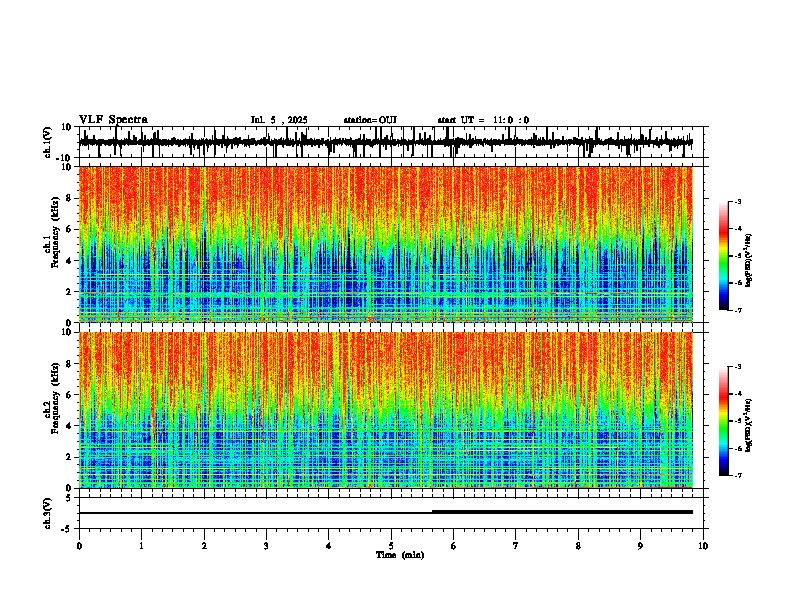
Task: Click inside the ch.1 spectrogram panel
Action: pyautogui.click(x=385, y=244)
